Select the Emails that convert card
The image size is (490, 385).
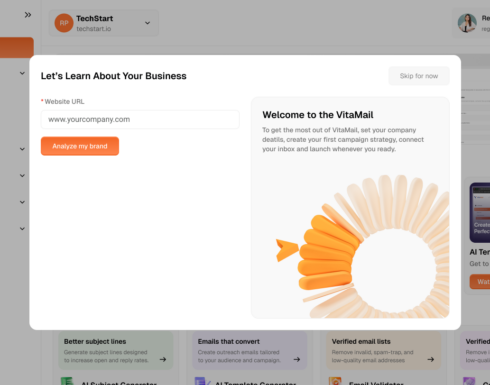click(250, 350)
